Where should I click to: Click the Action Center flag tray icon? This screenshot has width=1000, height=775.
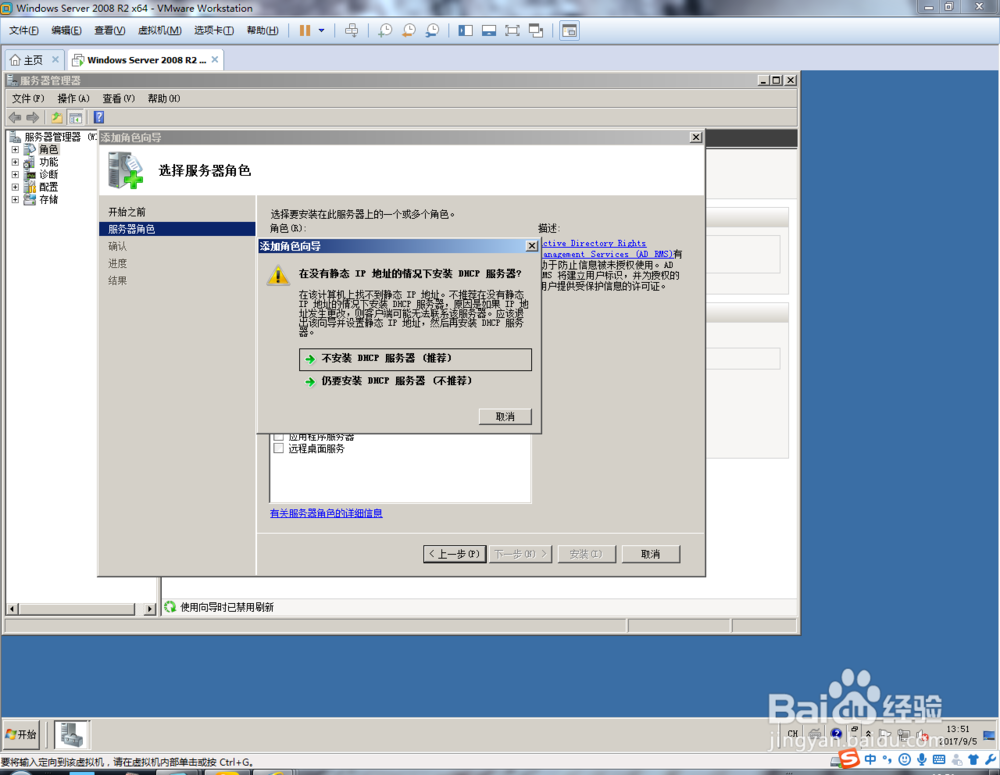[885, 734]
